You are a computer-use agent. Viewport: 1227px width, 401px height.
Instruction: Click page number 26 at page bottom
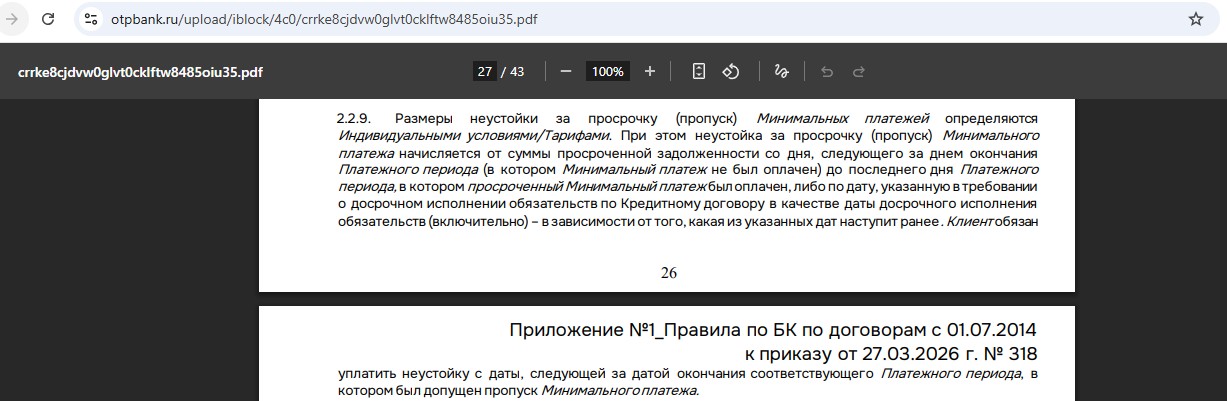668,273
